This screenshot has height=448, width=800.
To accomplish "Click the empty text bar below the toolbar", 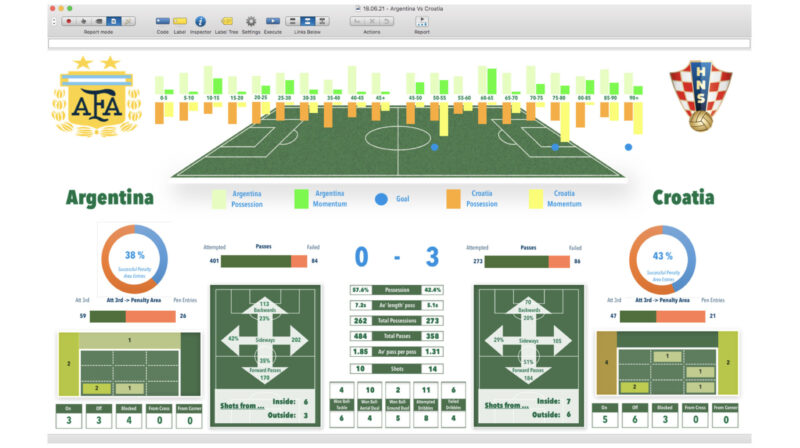I will (x=399, y=44).
